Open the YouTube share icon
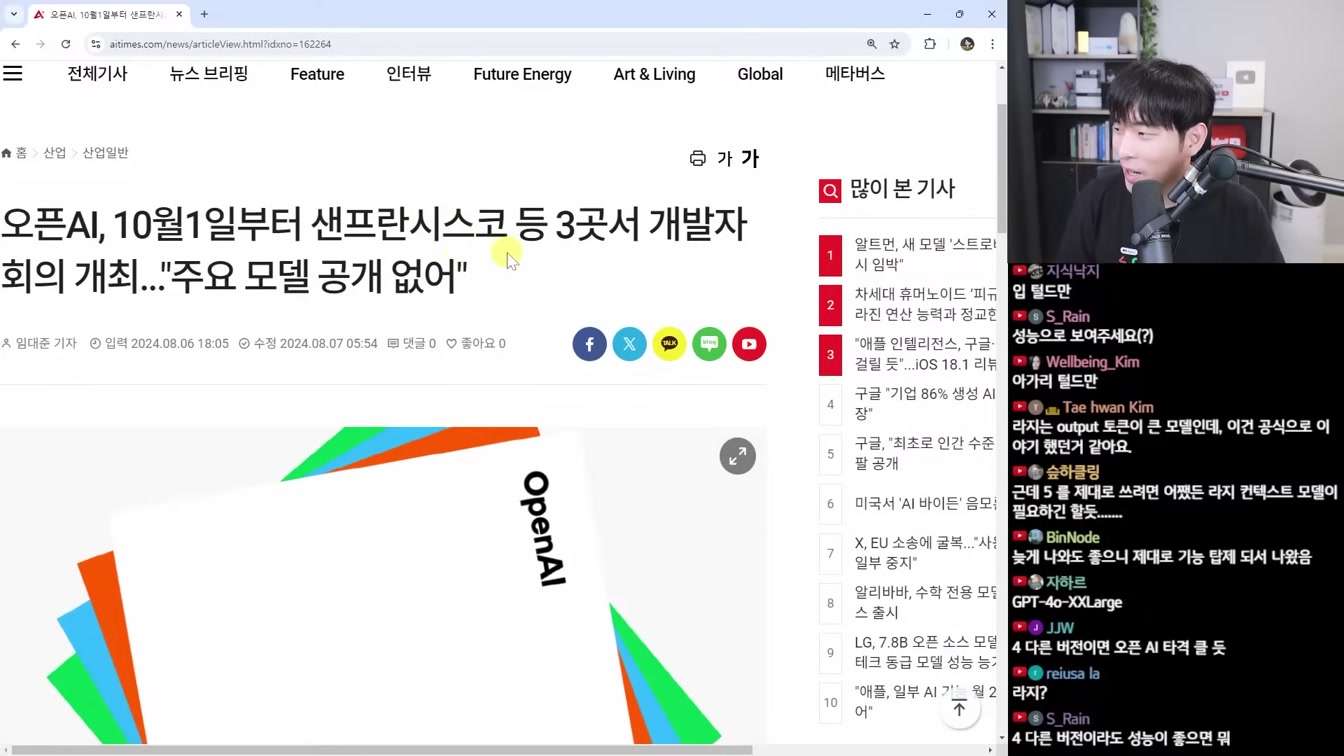This screenshot has width=1344, height=756. point(749,344)
